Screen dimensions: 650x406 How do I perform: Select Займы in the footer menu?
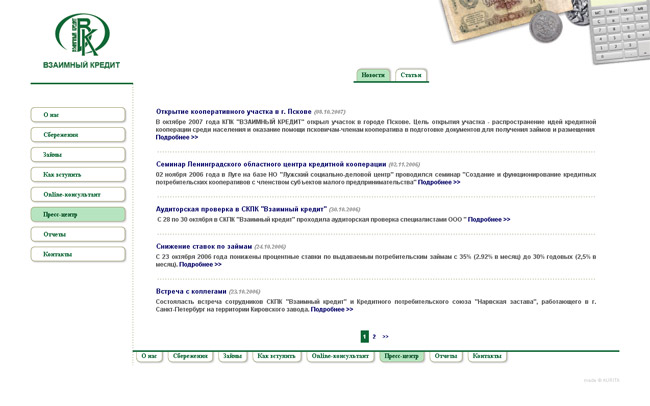pos(233,356)
